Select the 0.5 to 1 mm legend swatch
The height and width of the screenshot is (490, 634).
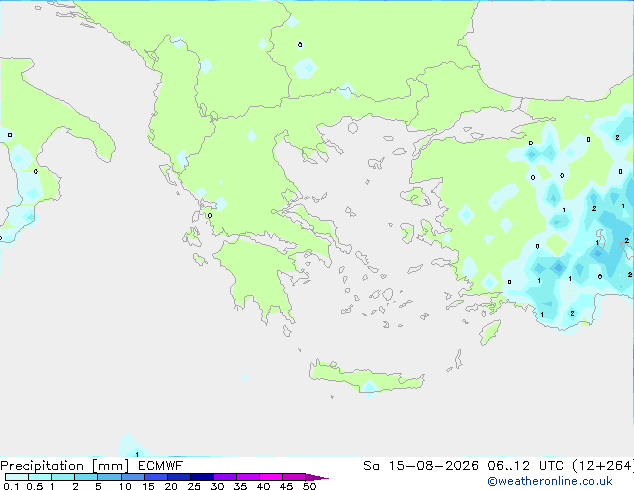pyautogui.click(x=40, y=477)
